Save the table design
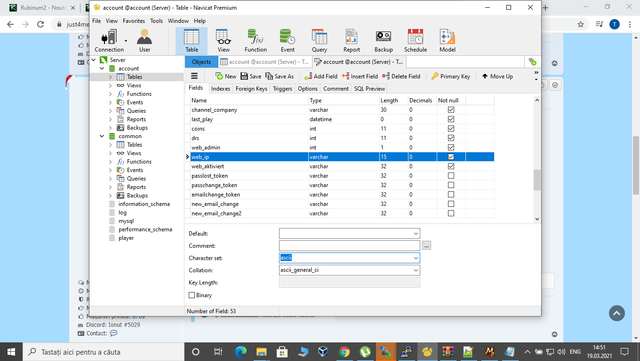This screenshot has height=361, width=640. tap(251, 76)
